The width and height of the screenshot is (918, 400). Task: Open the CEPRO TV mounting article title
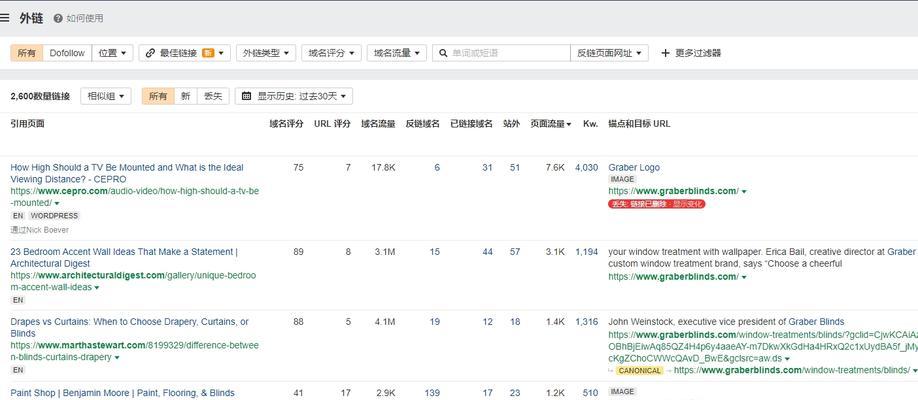click(127, 173)
